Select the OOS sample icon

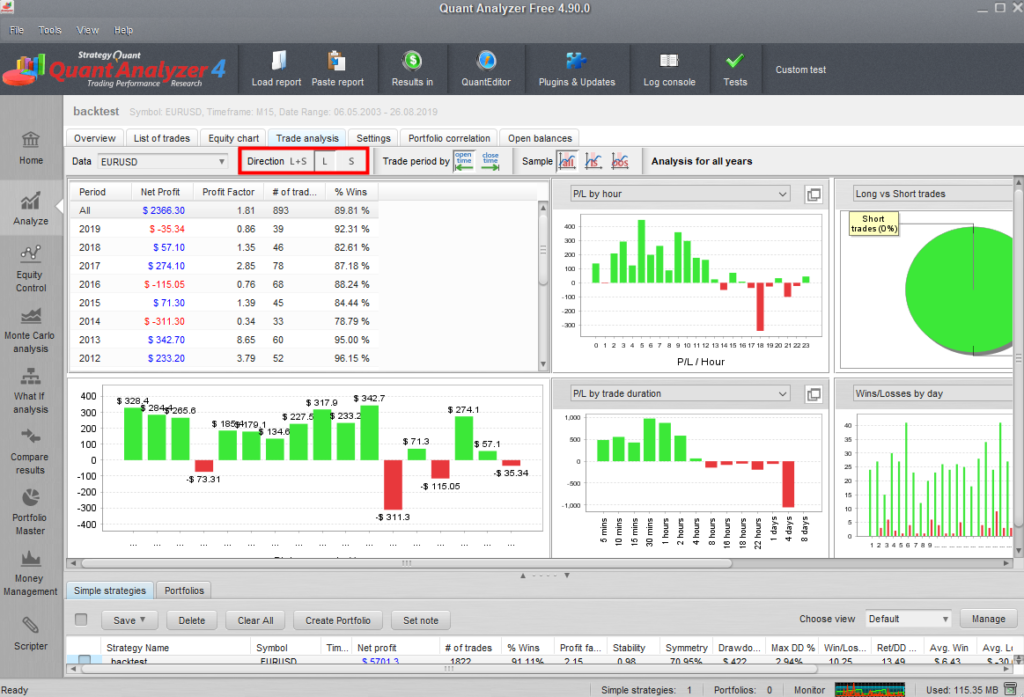click(620, 161)
